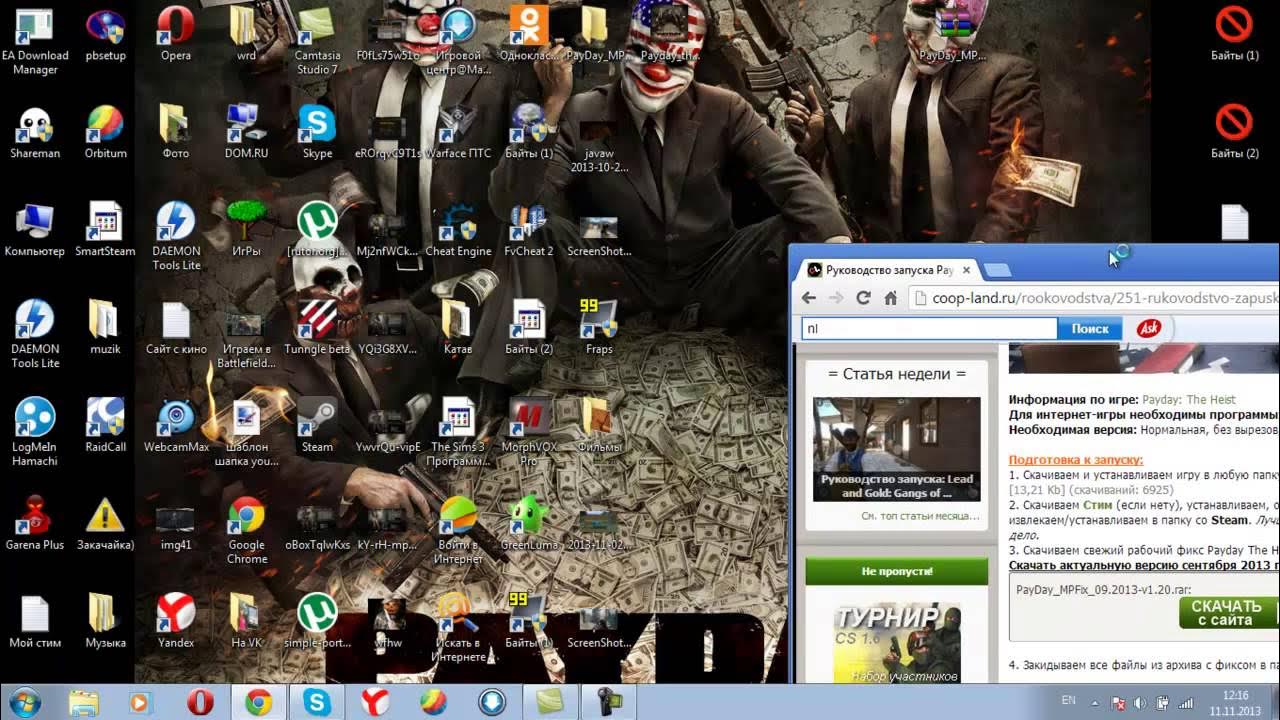Click the Ask toolbar search field
The image size is (1280, 720).
coord(929,328)
